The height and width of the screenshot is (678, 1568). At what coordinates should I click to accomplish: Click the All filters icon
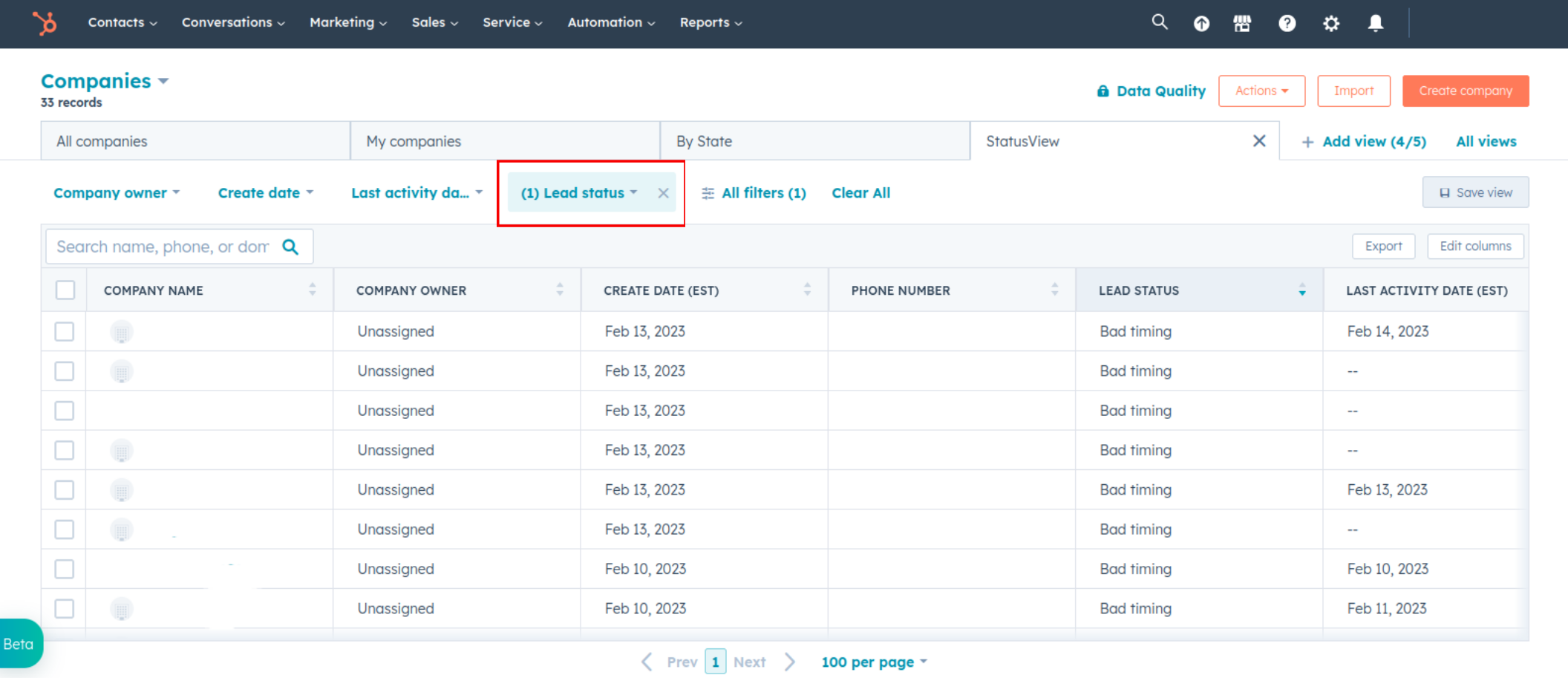click(708, 192)
